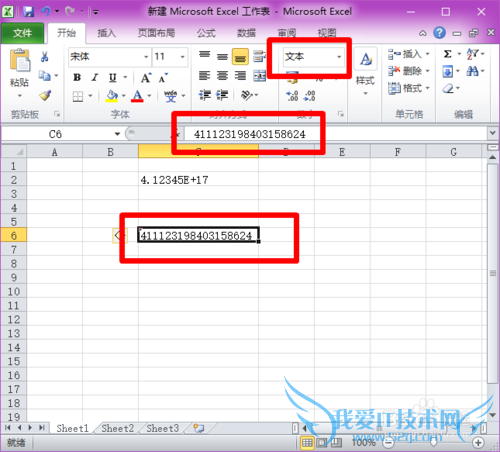
Task: Increase indent icon
Action: point(222,95)
